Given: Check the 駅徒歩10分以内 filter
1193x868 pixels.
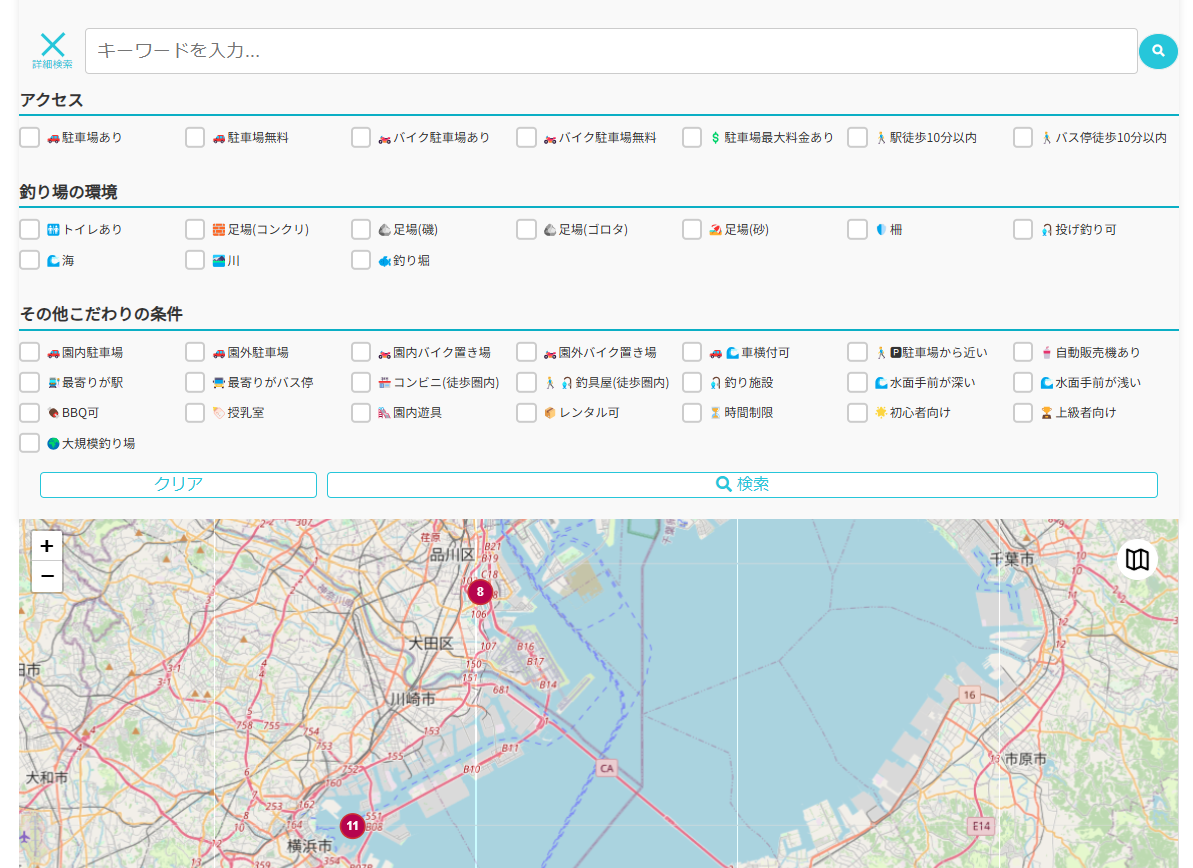Looking at the screenshot, I should click(x=857, y=138).
